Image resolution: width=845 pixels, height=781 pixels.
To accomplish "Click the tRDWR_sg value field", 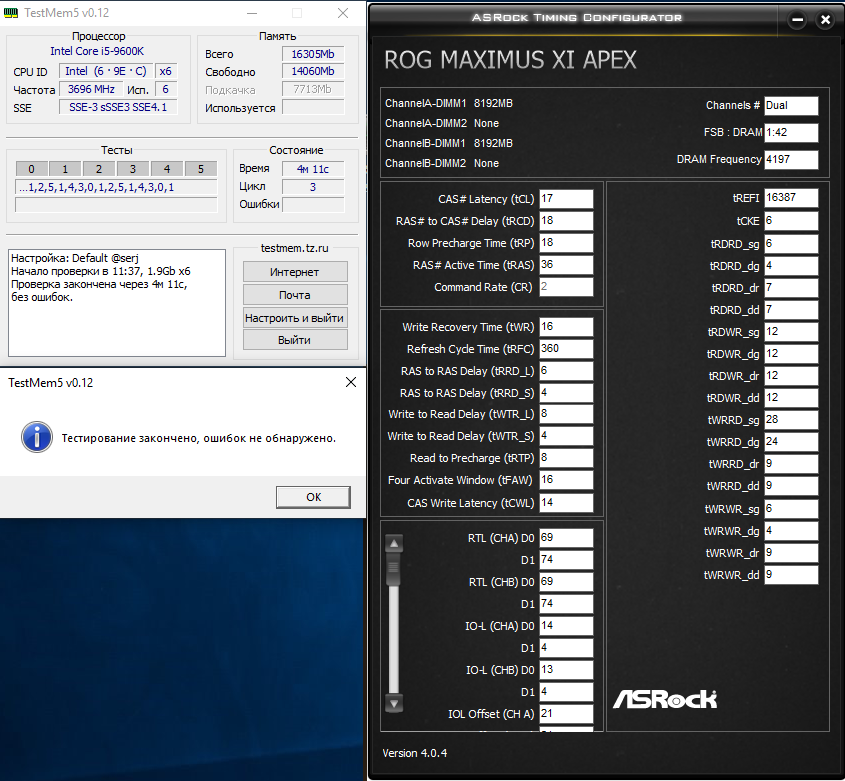I will point(791,331).
